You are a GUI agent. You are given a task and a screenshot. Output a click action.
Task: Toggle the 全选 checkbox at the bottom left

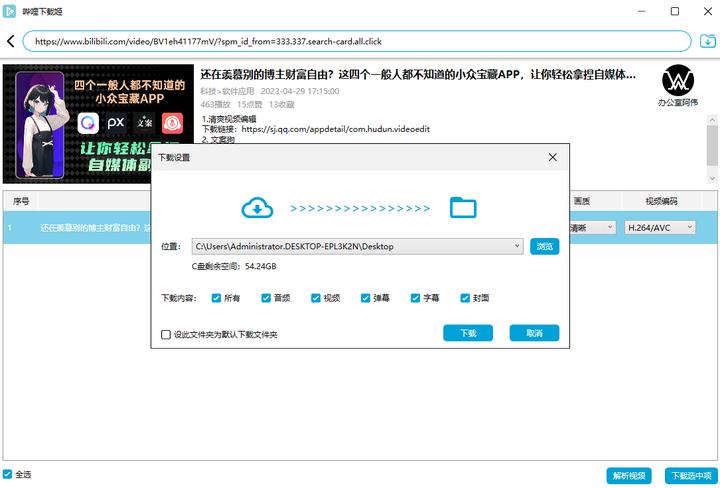click(x=8, y=474)
